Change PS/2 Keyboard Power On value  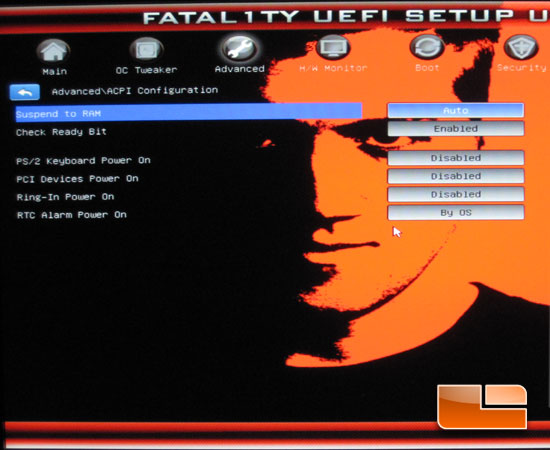(x=456, y=158)
